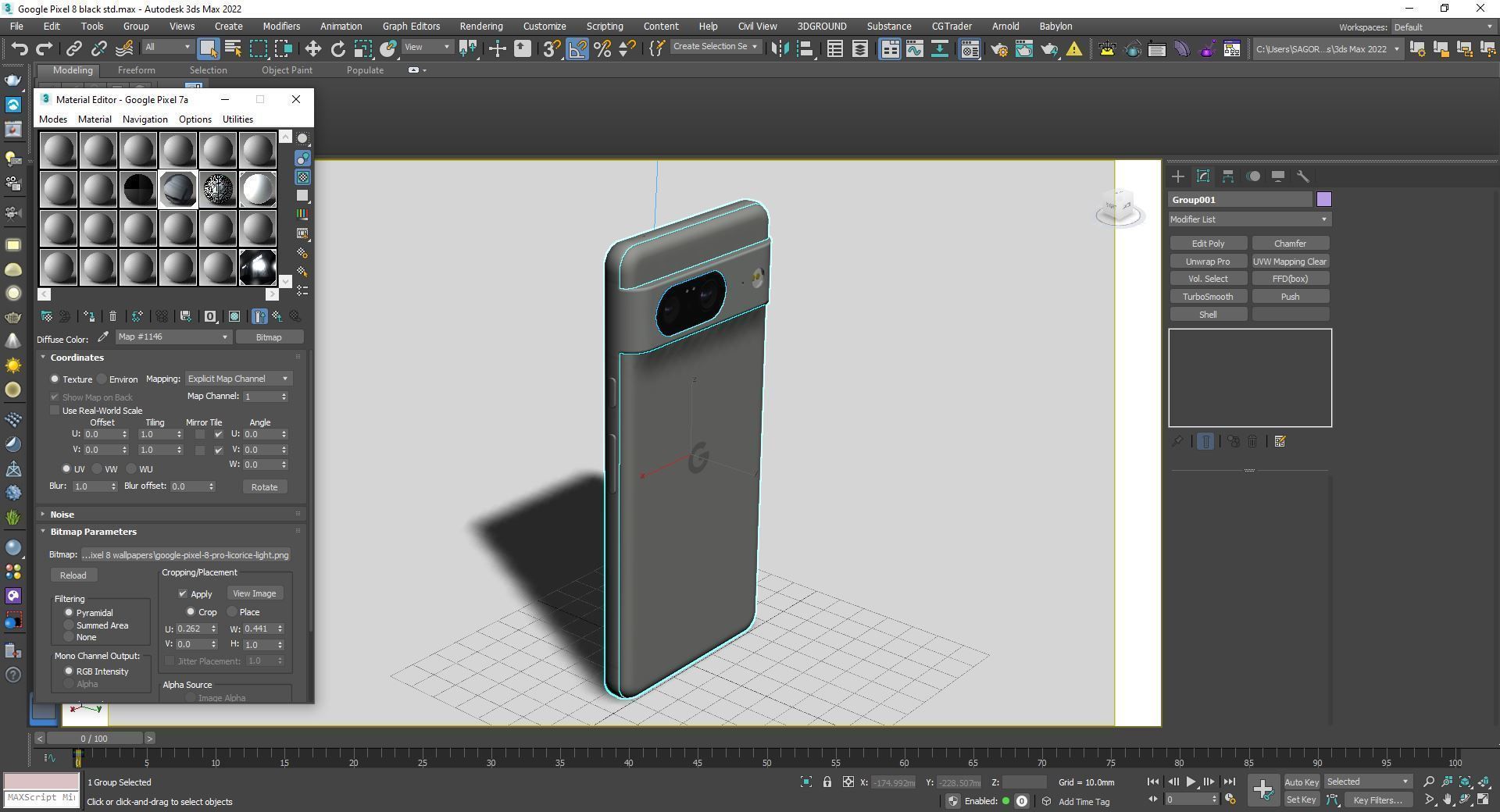
Task: Click the Play Animation button
Action: point(1191,782)
